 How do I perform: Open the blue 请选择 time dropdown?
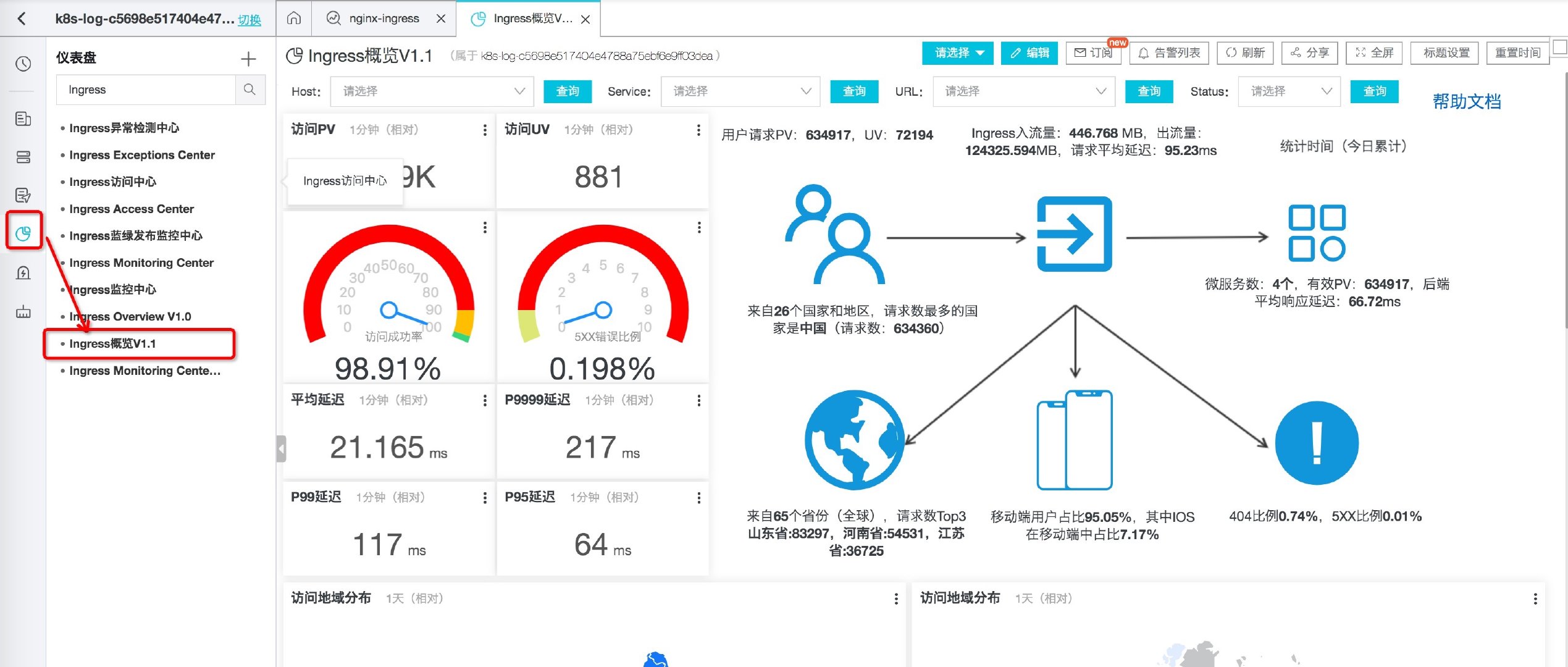[957, 53]
